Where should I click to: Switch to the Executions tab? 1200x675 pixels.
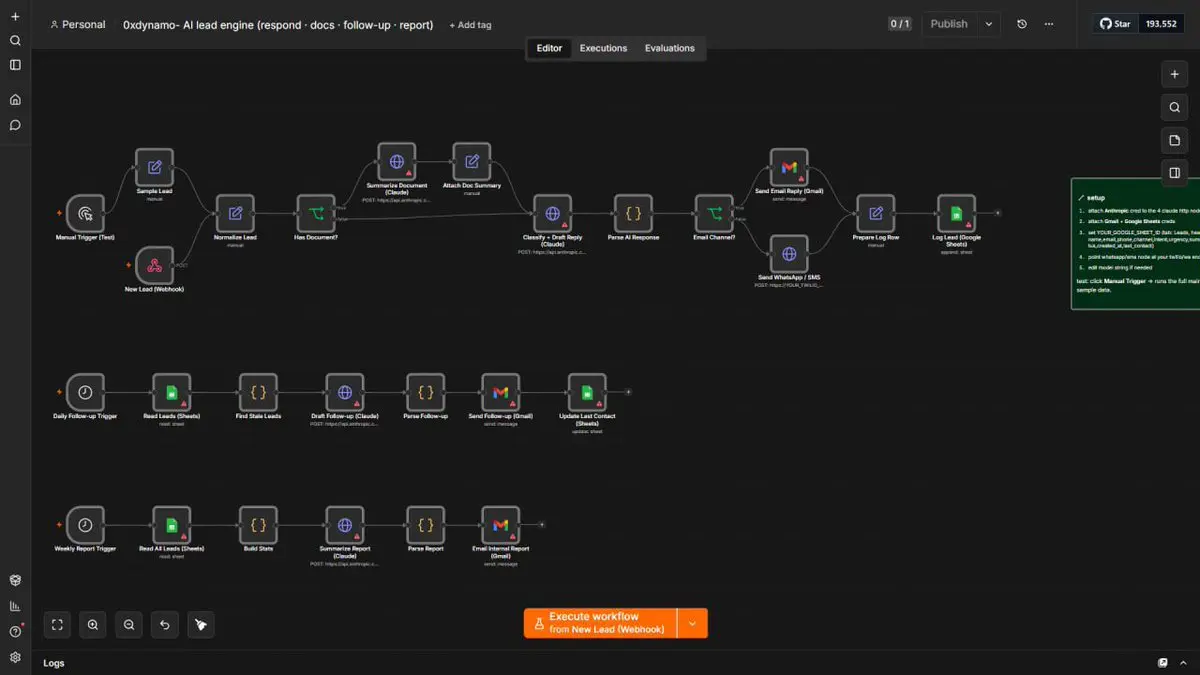[x=603, y=48]
